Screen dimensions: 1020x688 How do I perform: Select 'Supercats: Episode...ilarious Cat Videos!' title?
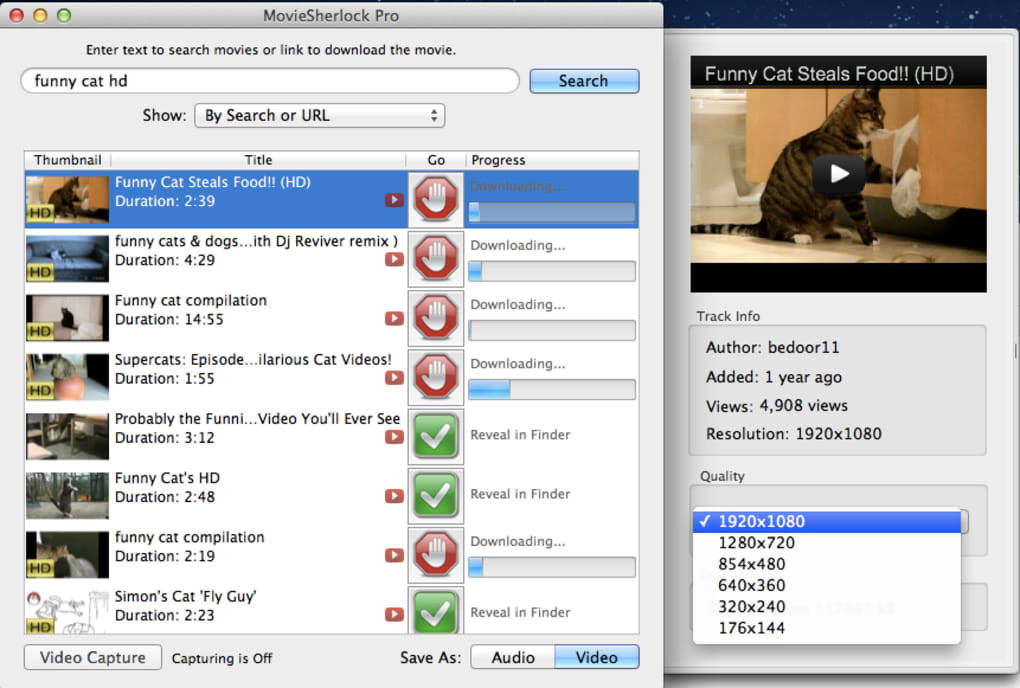click(253, 360)
